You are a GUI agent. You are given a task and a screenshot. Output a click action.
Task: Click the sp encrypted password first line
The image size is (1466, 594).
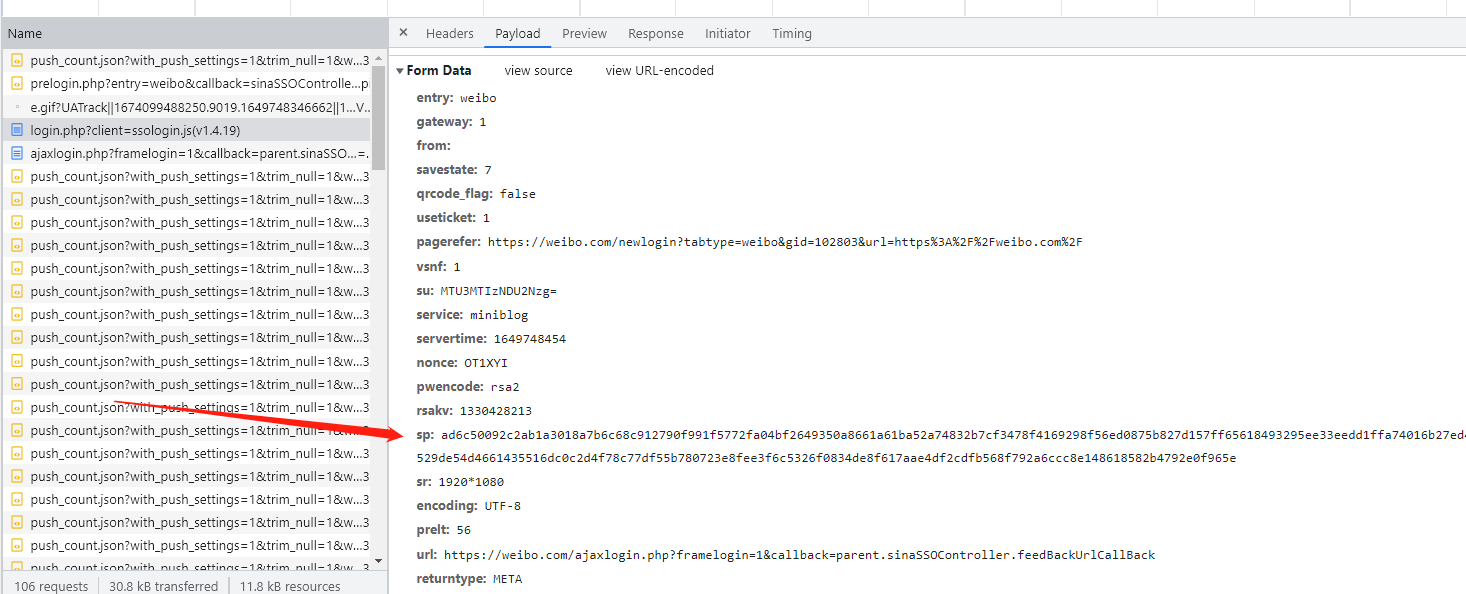(x=953, y=435)
